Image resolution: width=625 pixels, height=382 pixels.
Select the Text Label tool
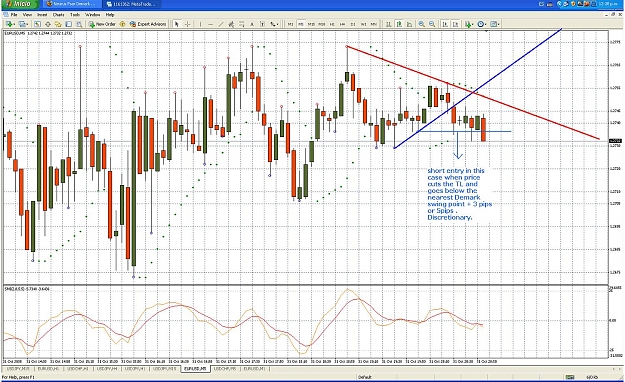click(x=262, y=24)
